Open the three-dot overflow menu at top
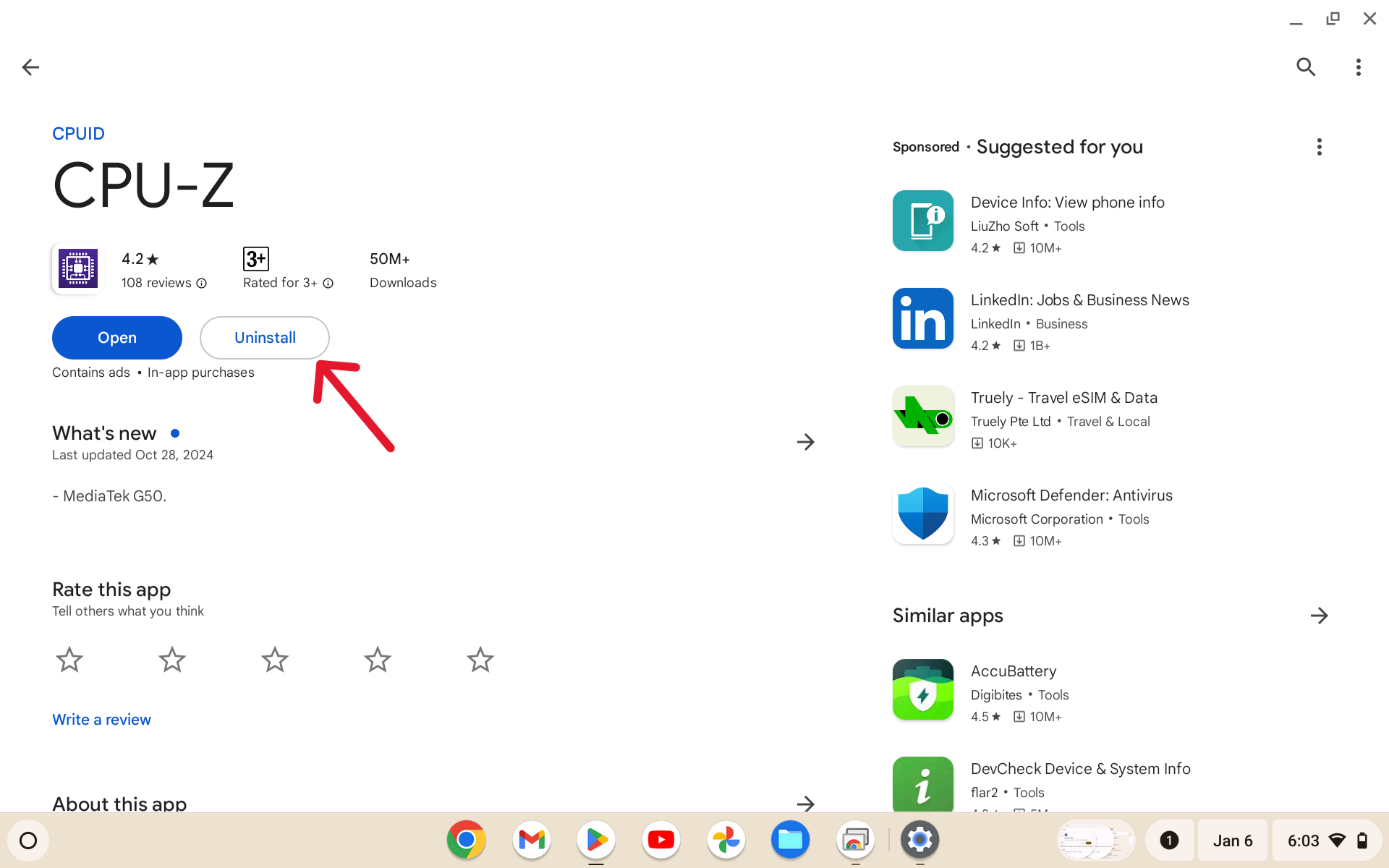The image size is (1389, 868). 1359,67
